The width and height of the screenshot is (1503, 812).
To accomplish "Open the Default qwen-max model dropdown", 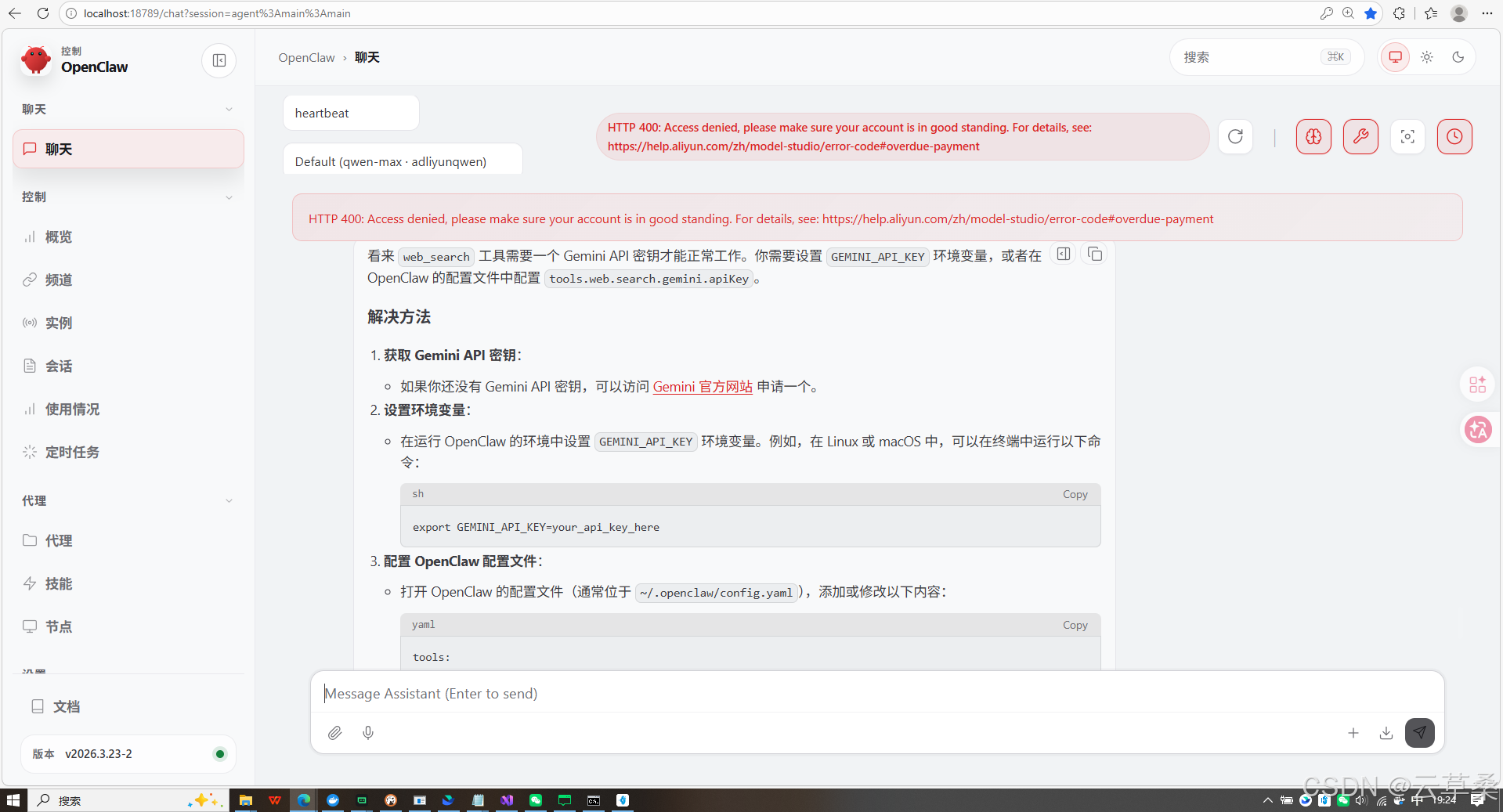I will click(403, 161).
